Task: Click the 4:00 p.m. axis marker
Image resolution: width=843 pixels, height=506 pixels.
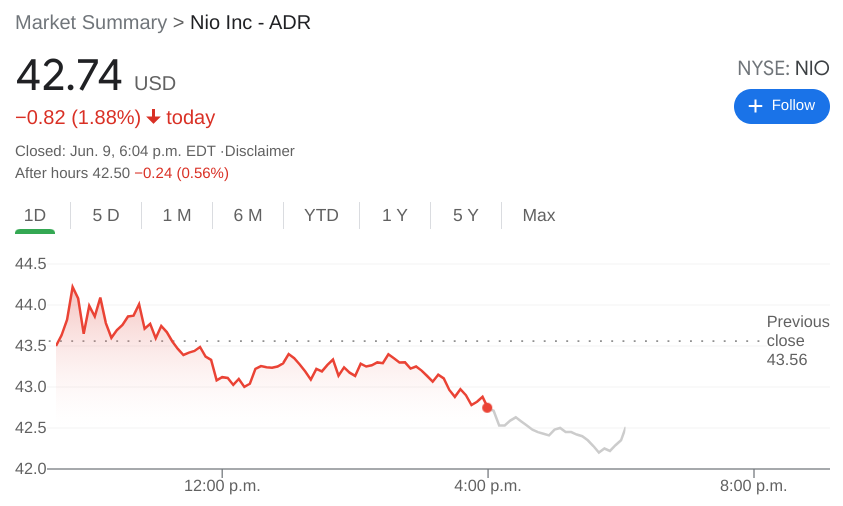Action: tap(488, 486)
